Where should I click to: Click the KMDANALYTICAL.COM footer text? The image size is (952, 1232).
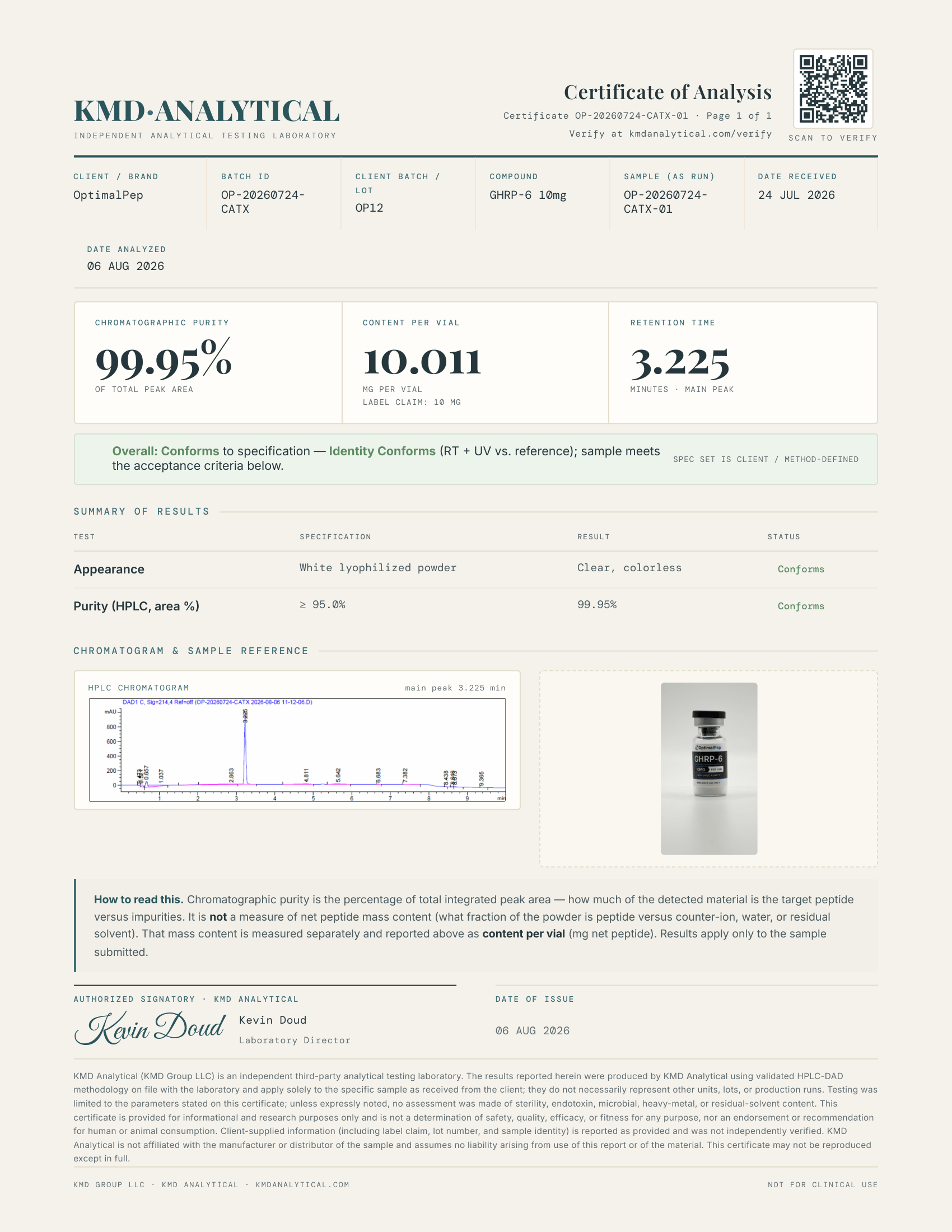pyautogui.click(x=302, y=1184)
